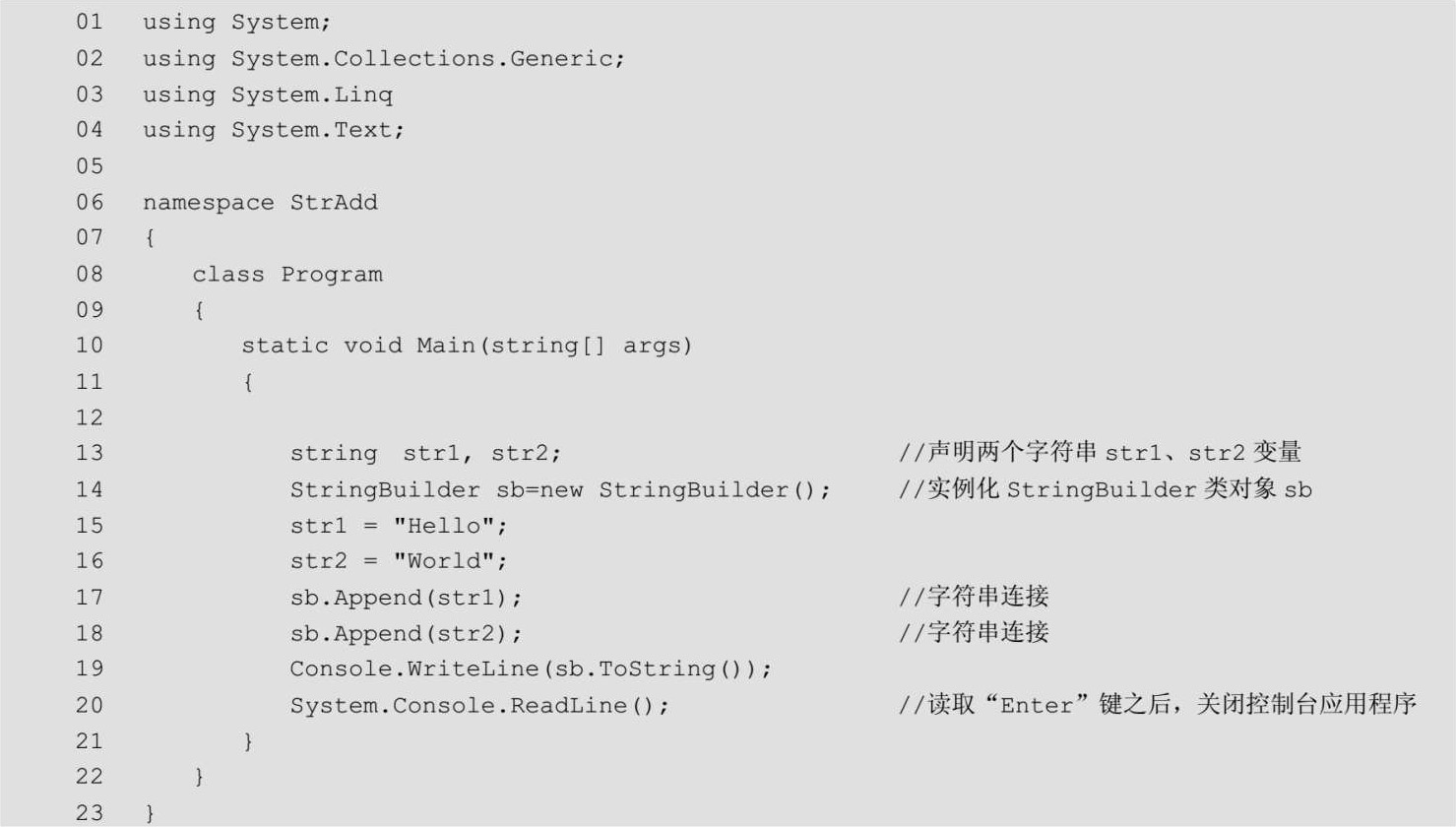
Task: Click the 'System.Console.ReadLine();' statement
Action: click(478, 706)
